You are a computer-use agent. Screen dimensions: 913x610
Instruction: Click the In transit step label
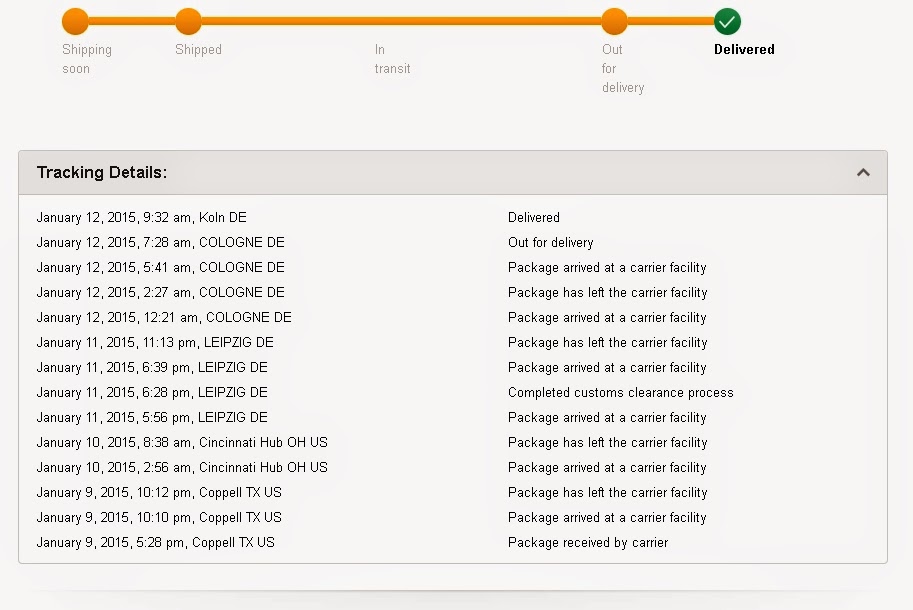(392, 59)
